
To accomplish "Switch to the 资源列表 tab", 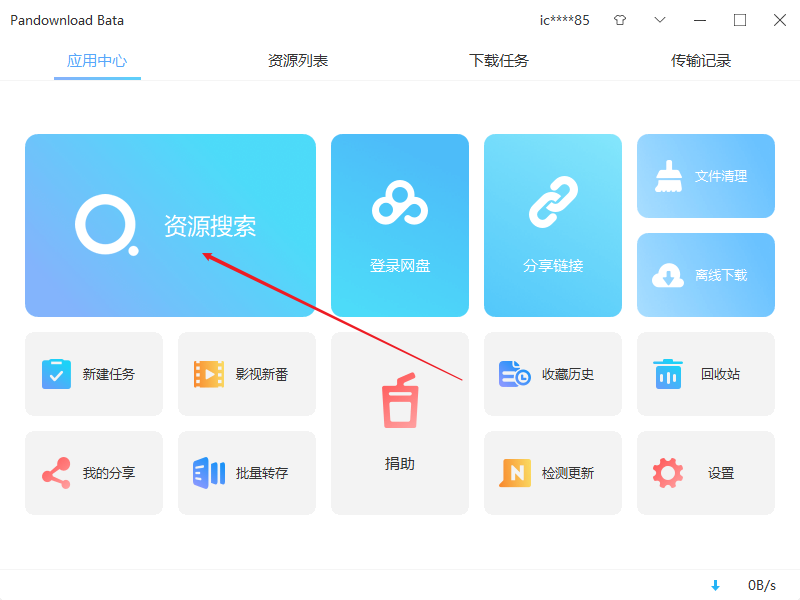I will (298, 61).
